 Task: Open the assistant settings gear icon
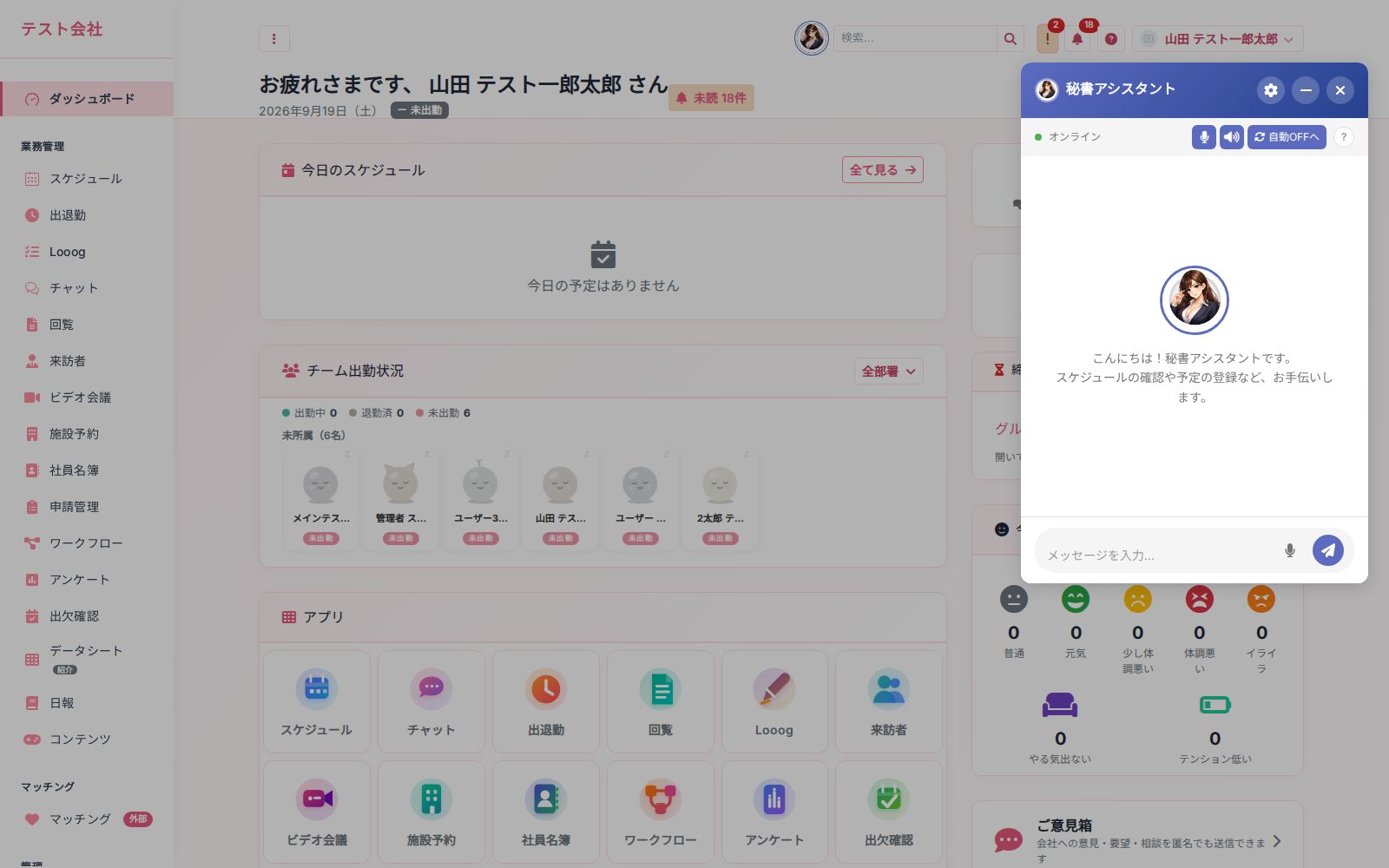1270,90
